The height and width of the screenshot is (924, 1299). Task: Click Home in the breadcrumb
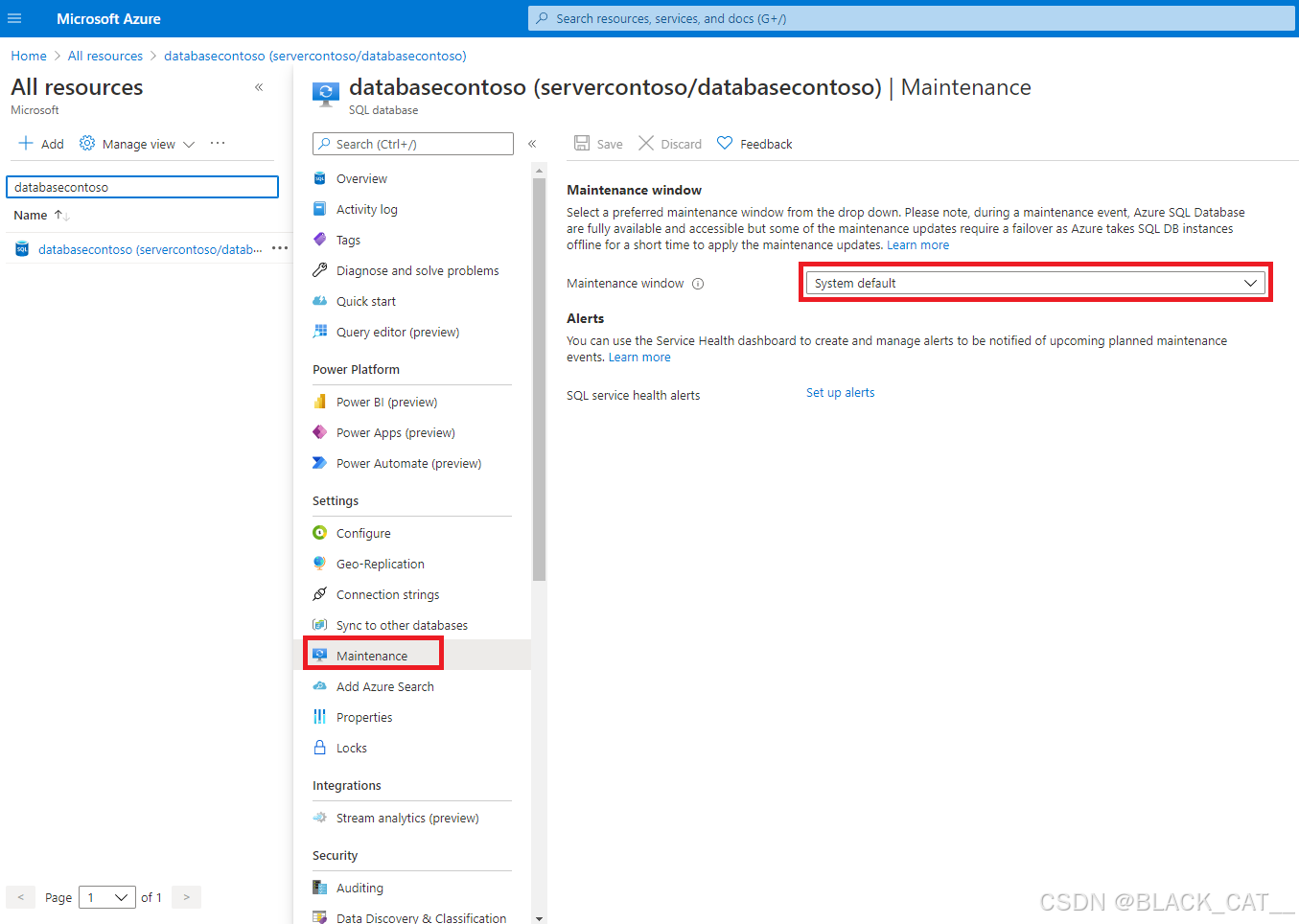pos(29,56)
